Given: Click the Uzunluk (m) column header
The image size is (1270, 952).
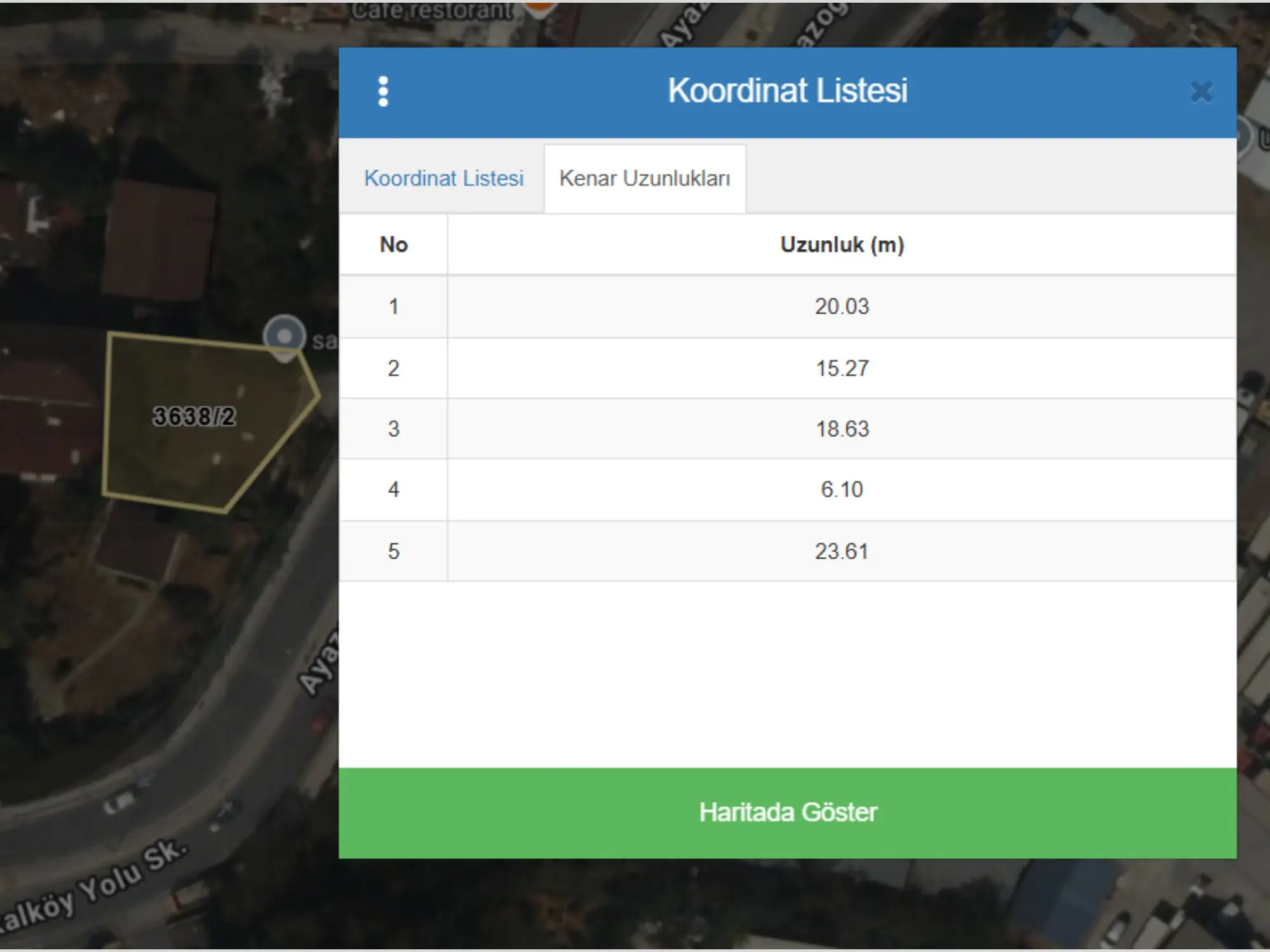Looking at the screenshot, I should point(842,244).
